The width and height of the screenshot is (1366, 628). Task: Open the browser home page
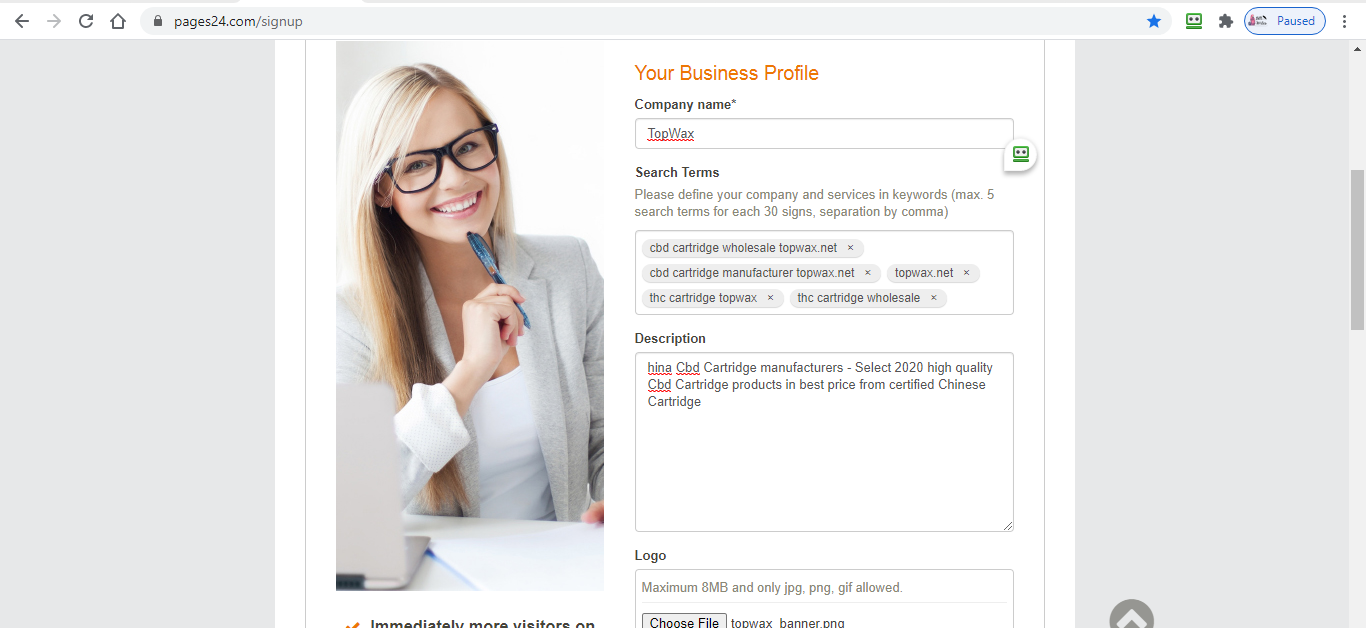pos(118,21)
